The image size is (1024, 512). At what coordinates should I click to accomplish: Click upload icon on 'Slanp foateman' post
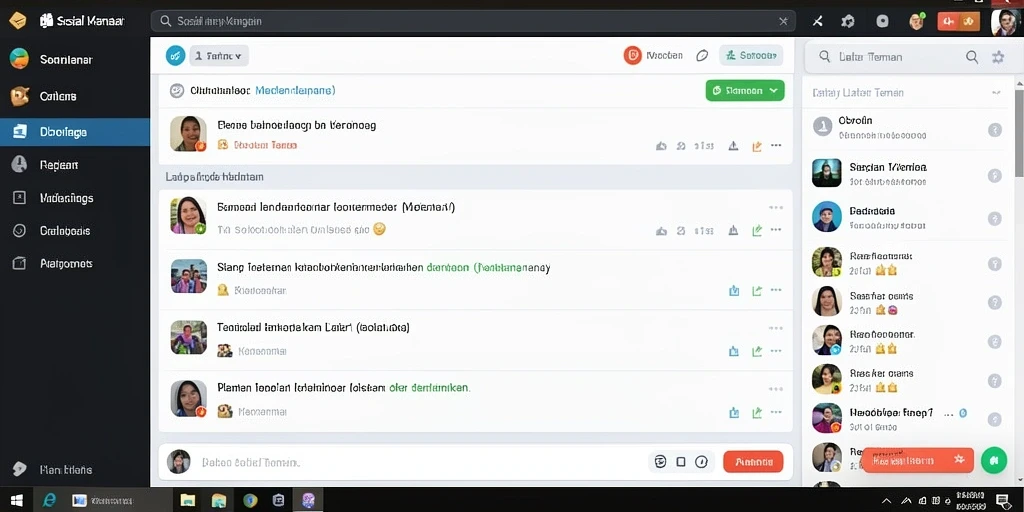coord(733,291)
